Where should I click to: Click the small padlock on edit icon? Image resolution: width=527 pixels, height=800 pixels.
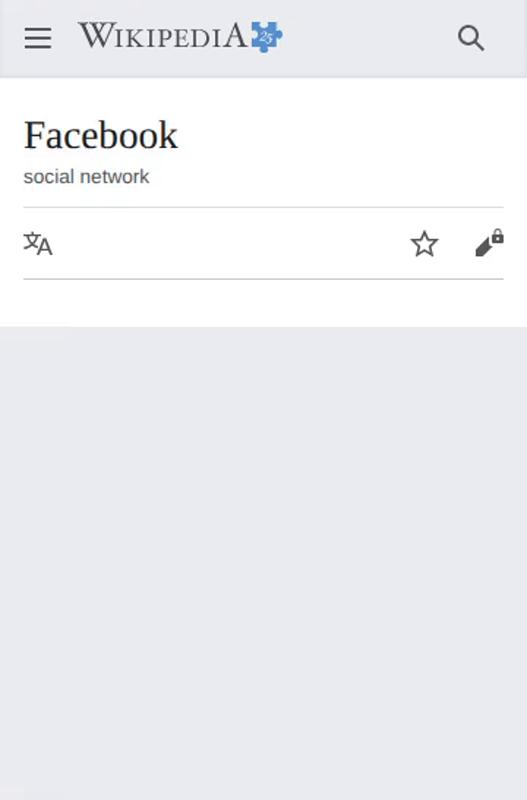pos(498,236)
